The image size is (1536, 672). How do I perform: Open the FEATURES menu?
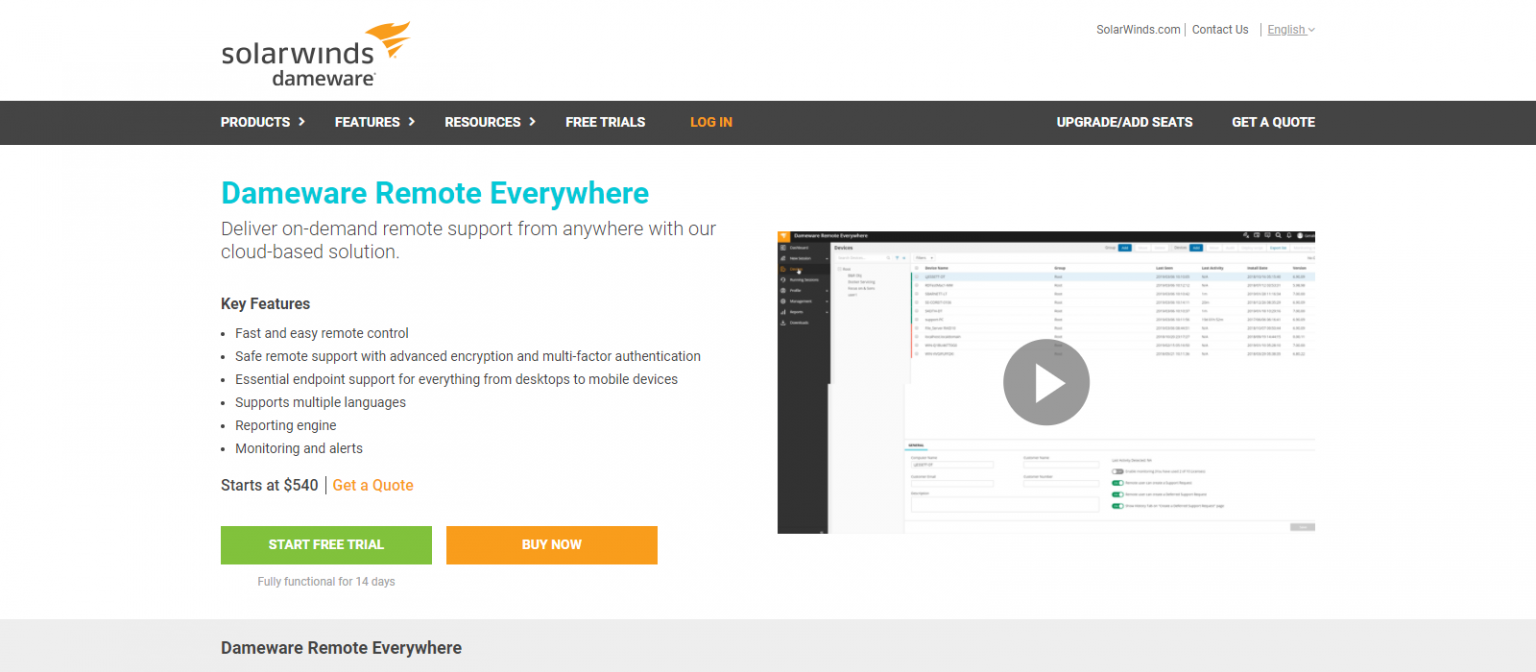368,122
